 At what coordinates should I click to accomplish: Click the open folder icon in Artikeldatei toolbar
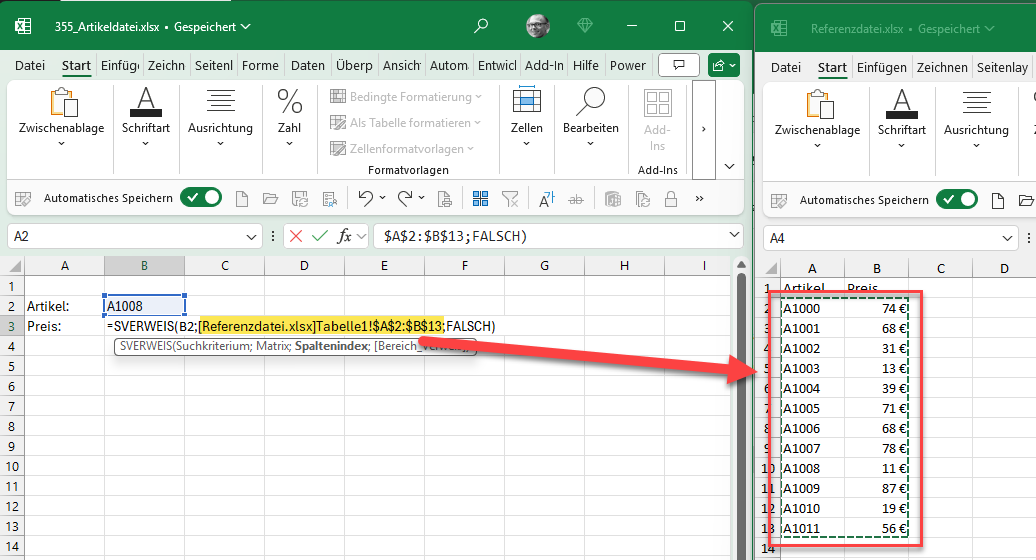(x=270, y=198)
